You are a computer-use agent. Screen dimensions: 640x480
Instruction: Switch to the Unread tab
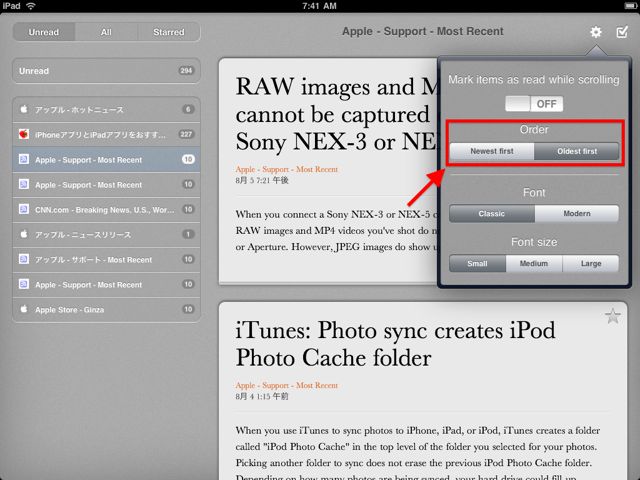point(44,32)
